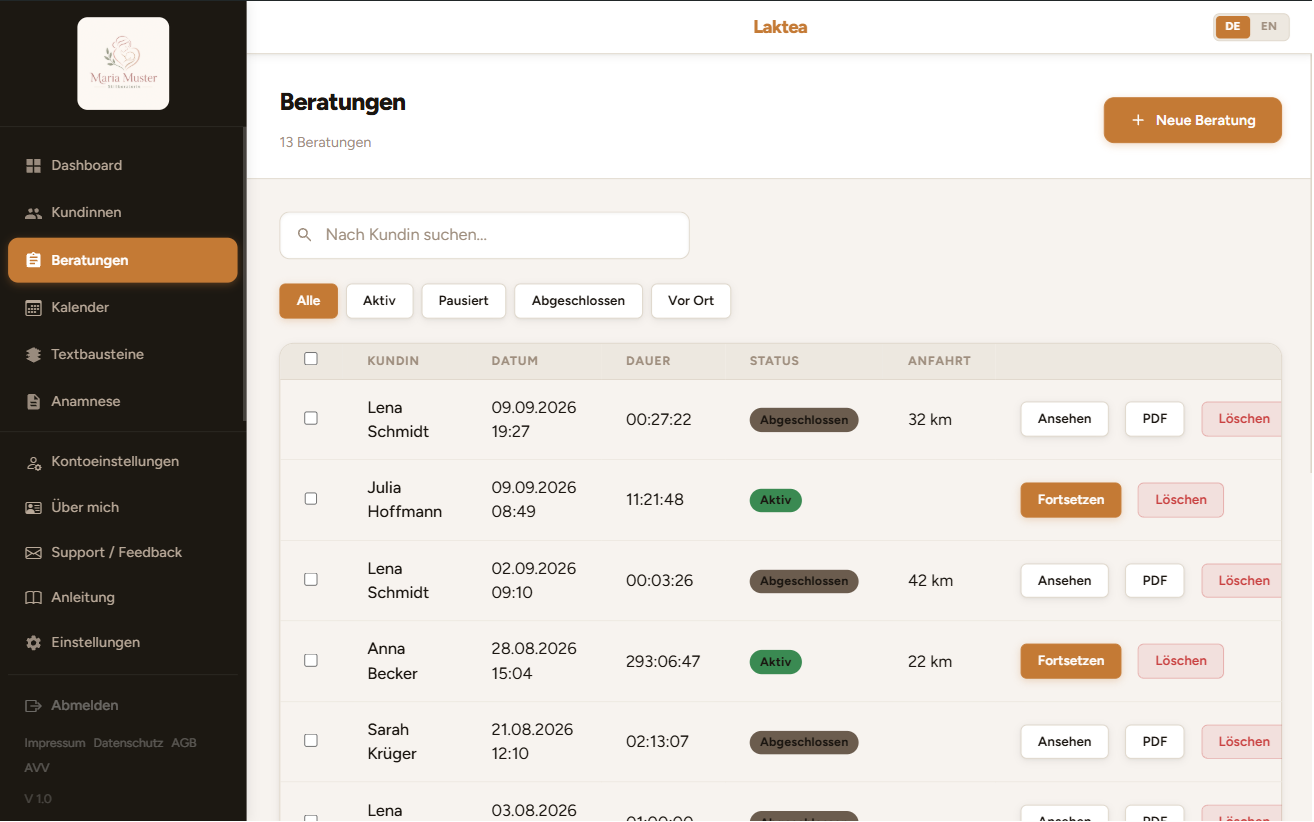This screenshot has width=1314, height=822.
Task: Open PDF for Lena Schmidt 42 km row
Action: (1155, 581)
